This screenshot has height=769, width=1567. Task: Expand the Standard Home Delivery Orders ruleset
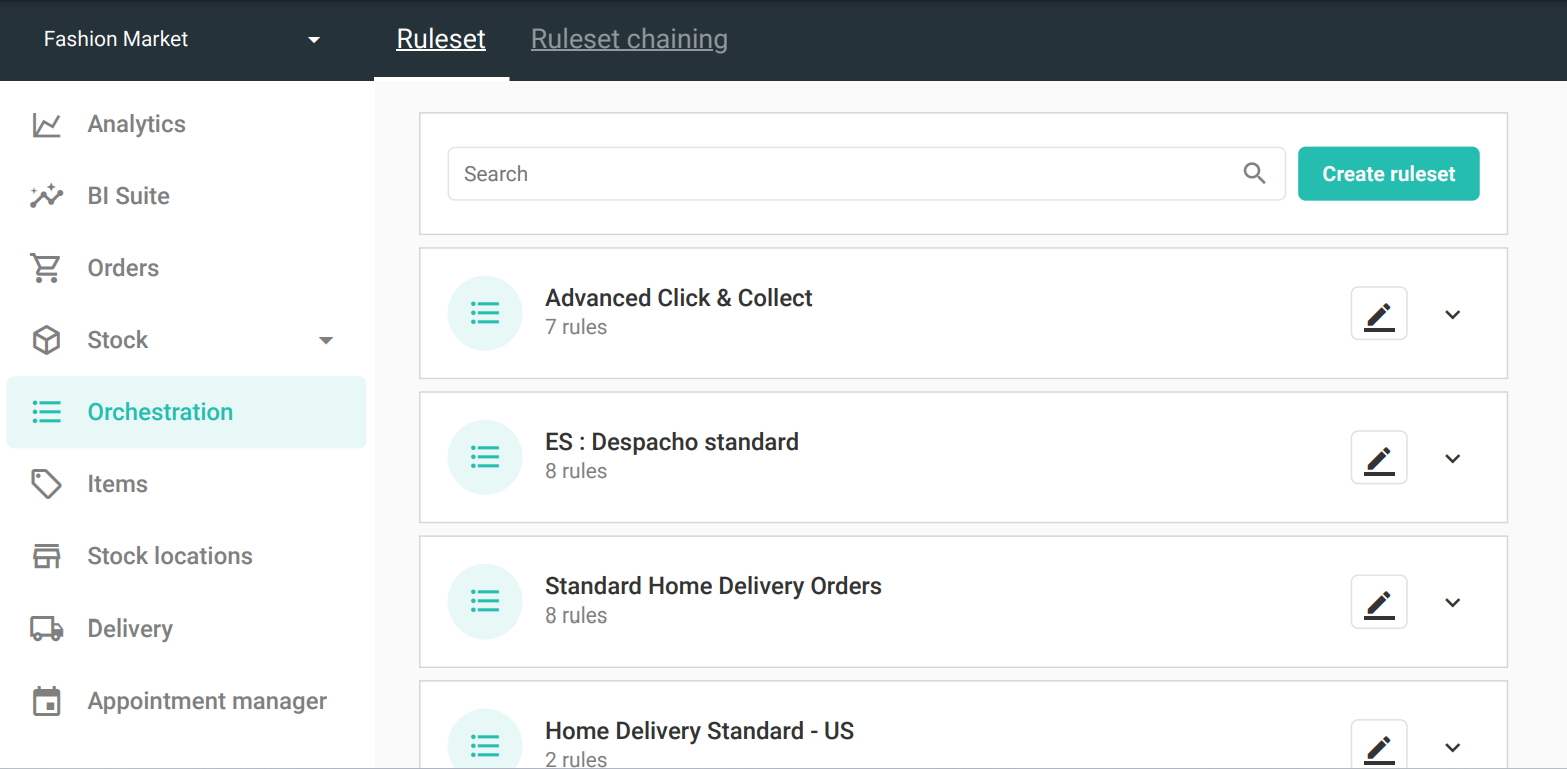[x=1453, y=602]
